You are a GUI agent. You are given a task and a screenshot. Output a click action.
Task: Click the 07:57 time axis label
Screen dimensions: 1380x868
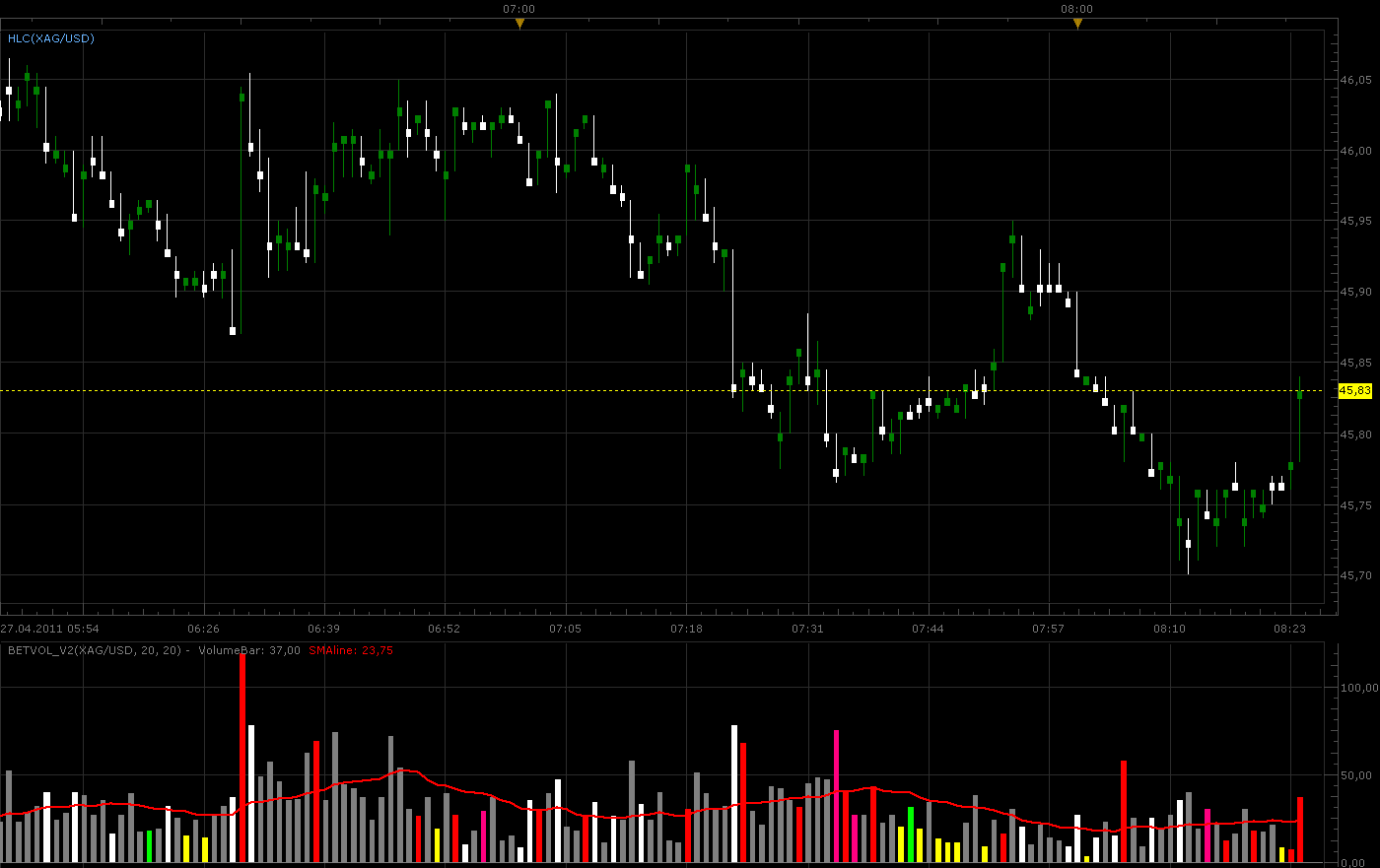pos(1048,629)
